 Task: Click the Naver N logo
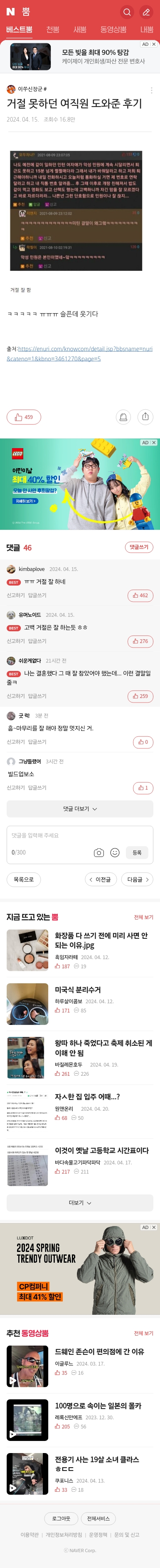tap(11, 12)
